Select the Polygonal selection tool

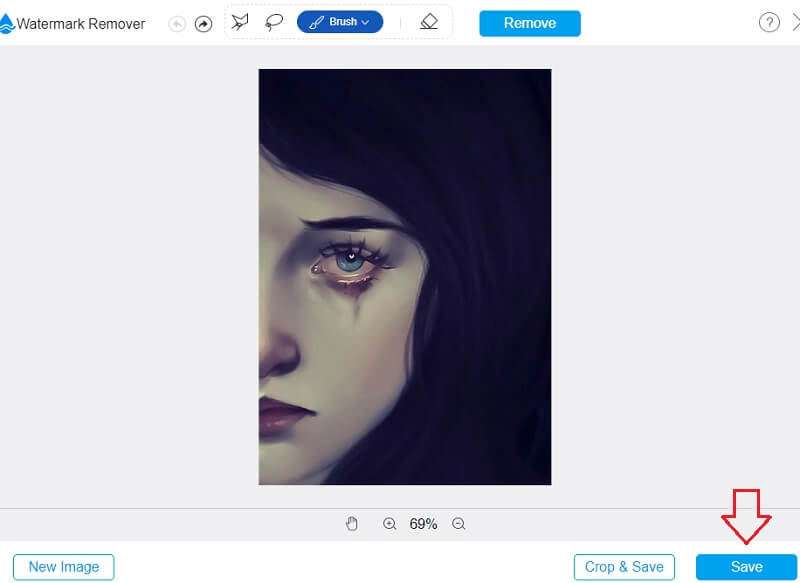[241, 22]
